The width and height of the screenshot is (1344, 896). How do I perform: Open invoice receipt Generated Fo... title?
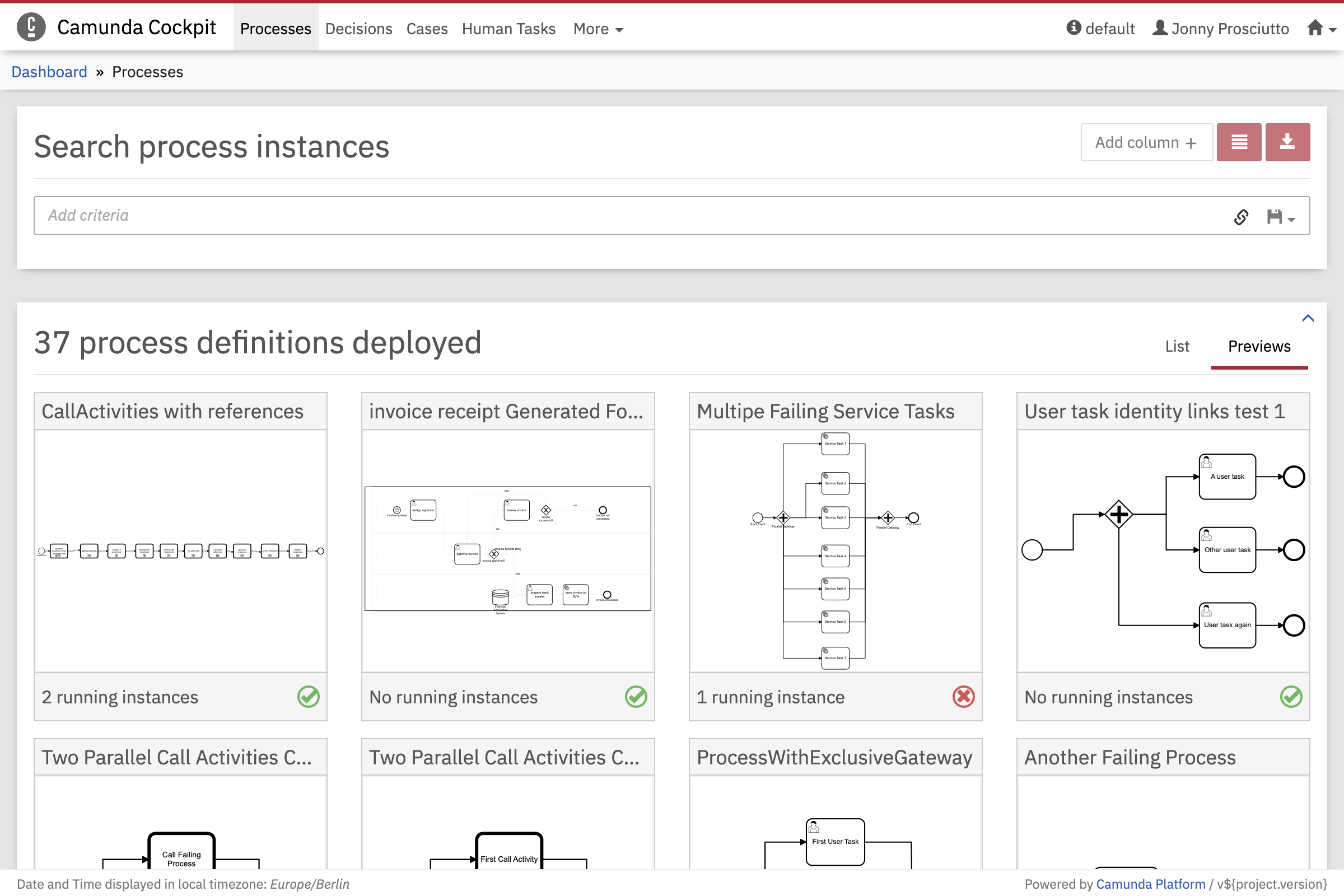point(506,412)
